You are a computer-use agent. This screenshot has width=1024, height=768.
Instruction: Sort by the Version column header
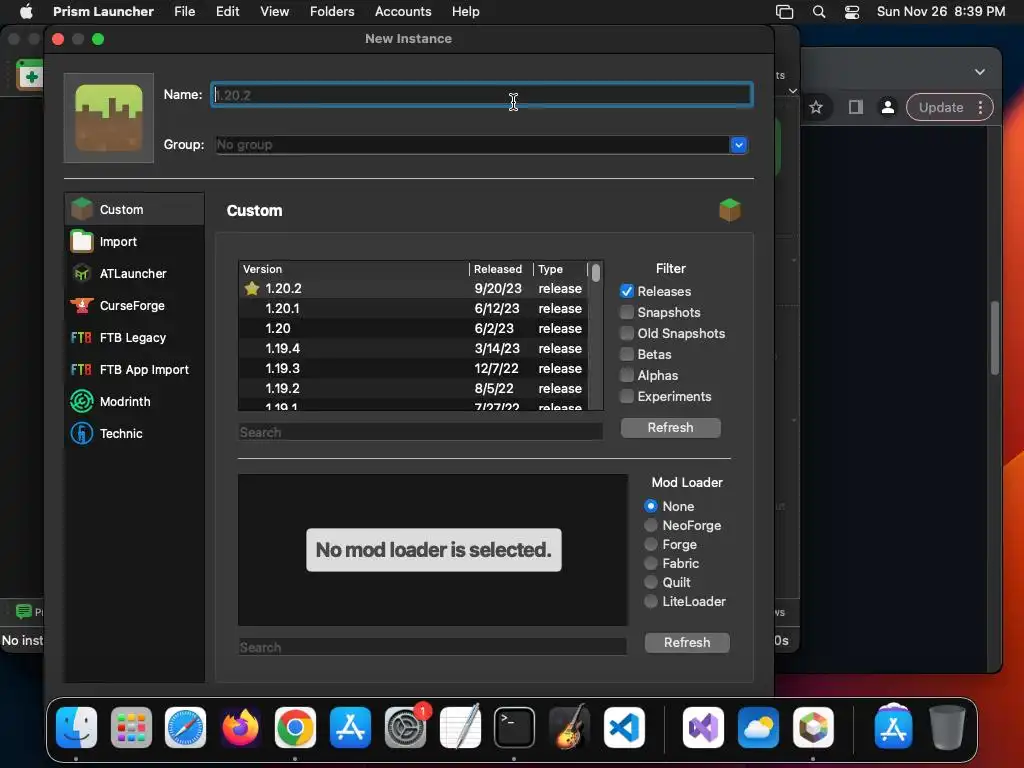[x=354, y=269]
